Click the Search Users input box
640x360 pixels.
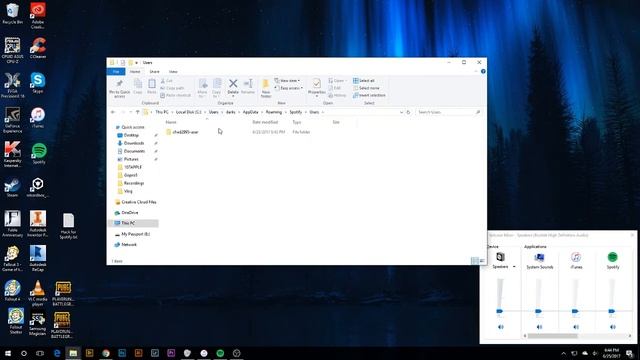tap(448, 112)
